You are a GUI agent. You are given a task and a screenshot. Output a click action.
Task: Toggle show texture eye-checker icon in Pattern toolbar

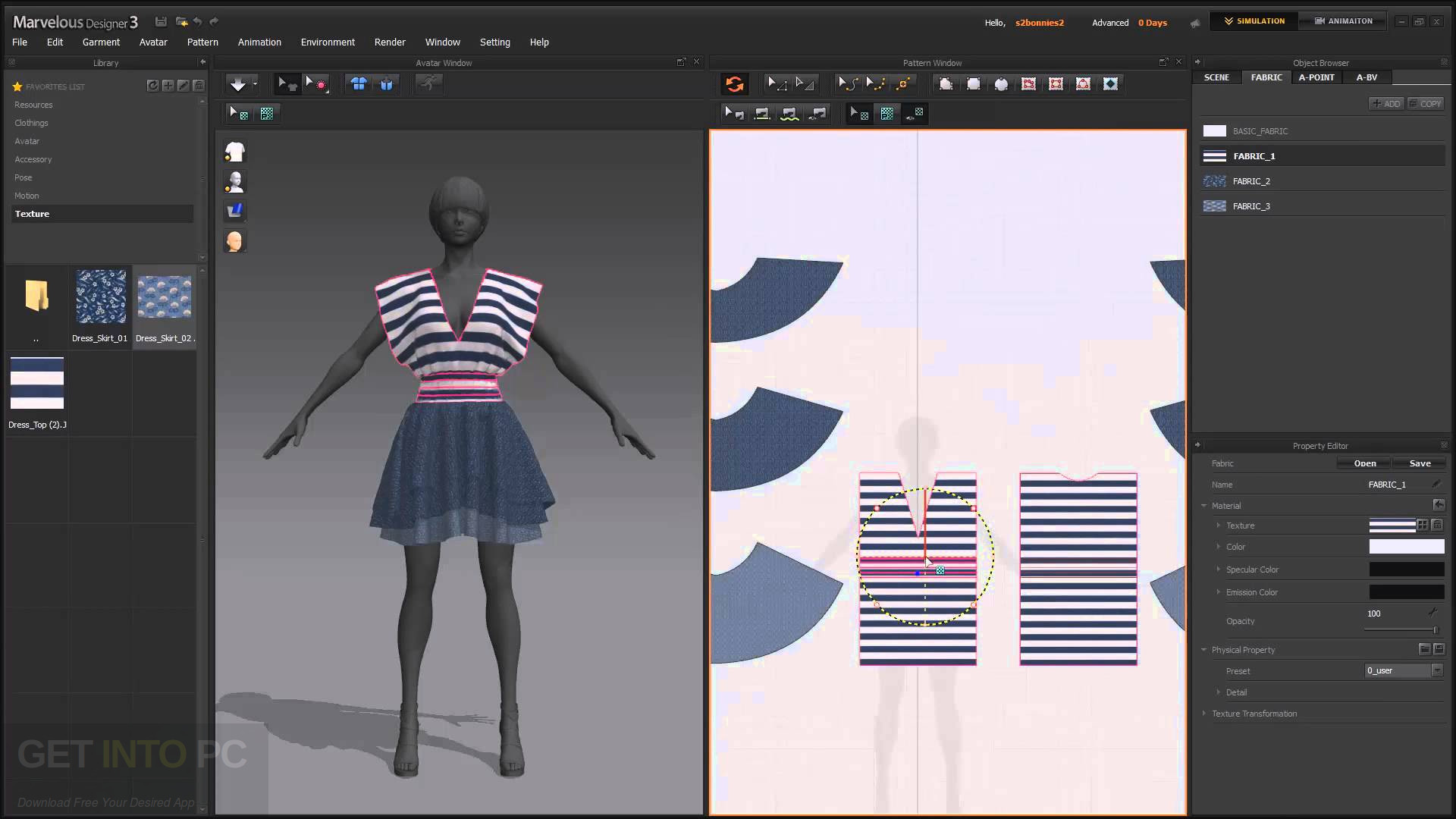click(x=915, y=114)
